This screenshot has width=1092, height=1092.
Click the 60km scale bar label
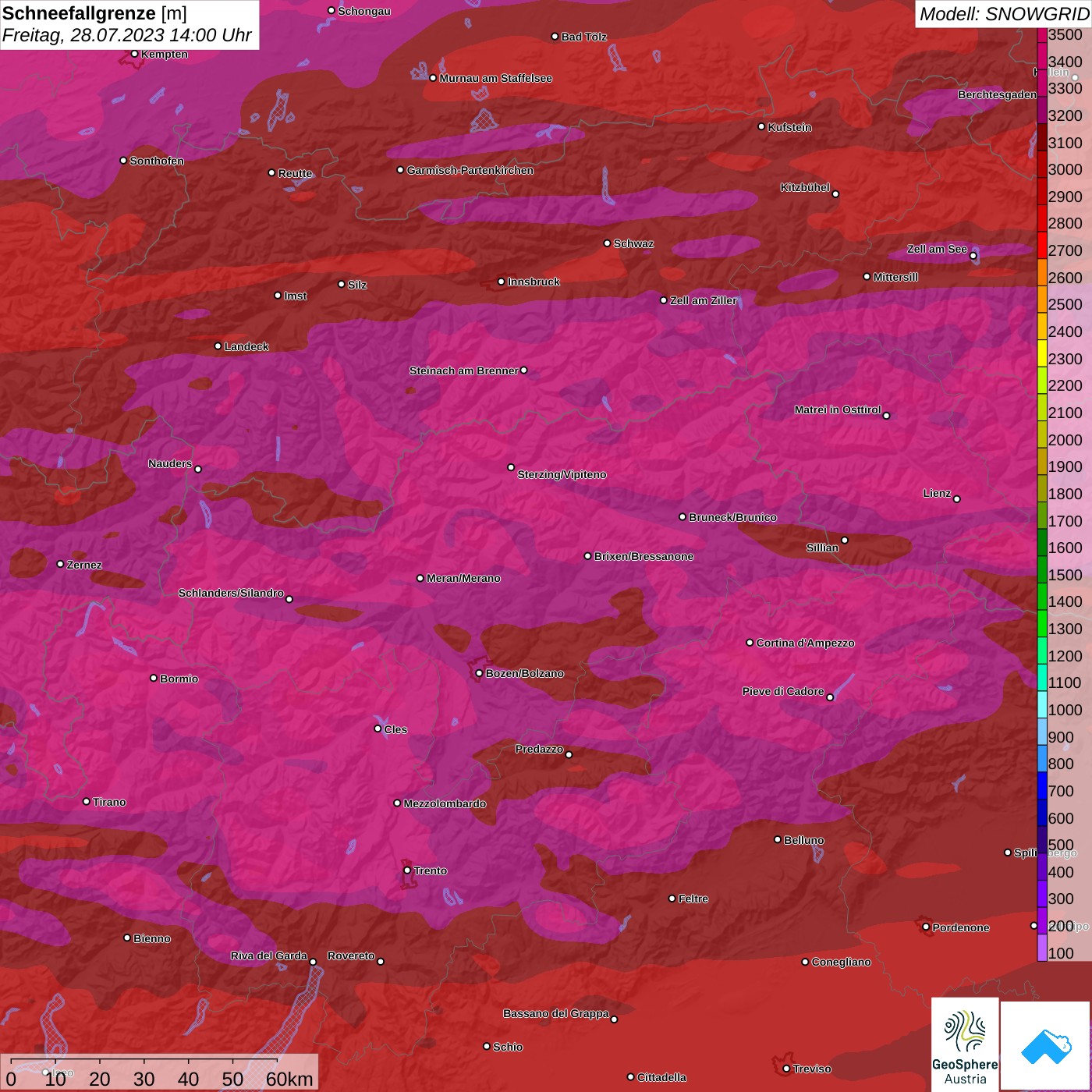(289, 1079)
